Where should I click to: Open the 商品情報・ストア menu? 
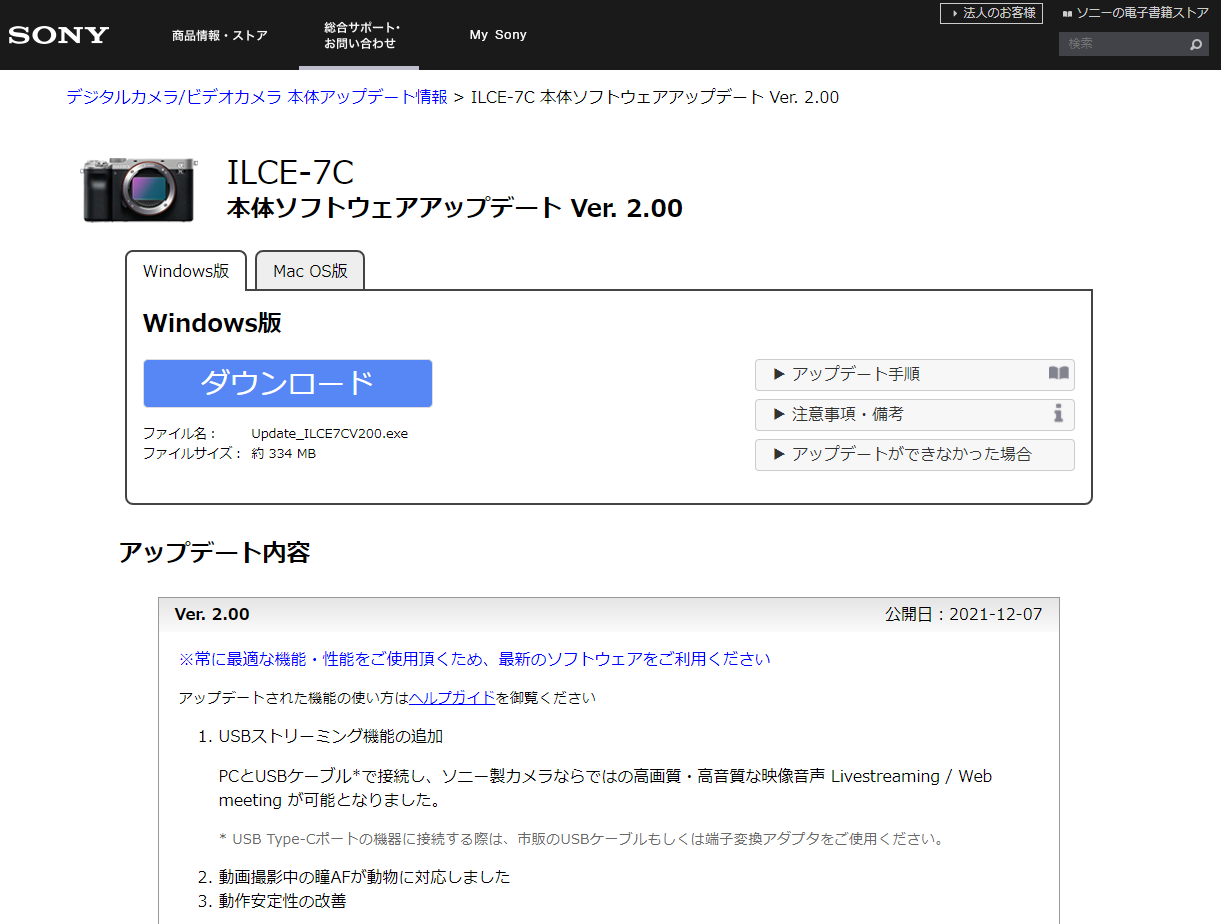click(x=219, y=36)
